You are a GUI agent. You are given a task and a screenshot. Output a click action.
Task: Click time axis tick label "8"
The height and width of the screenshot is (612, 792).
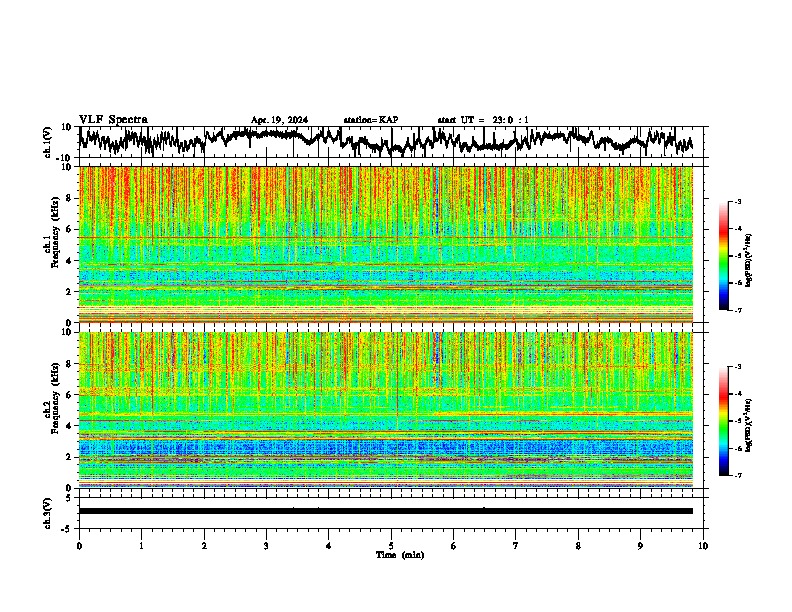point(578,546)
